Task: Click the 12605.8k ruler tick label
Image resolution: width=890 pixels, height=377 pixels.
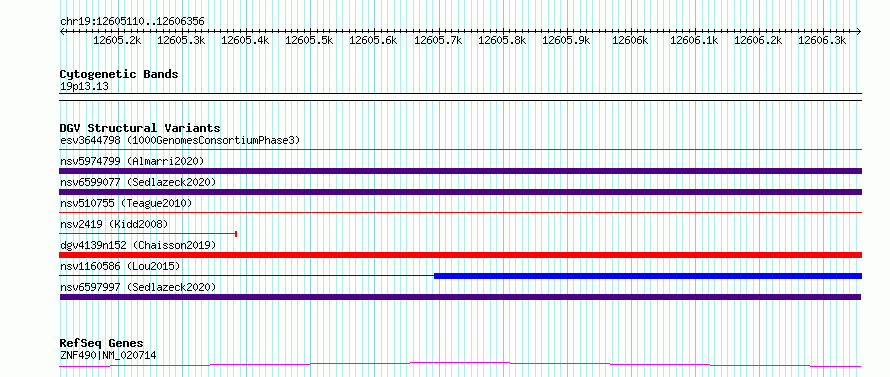Action: point(502,40)
